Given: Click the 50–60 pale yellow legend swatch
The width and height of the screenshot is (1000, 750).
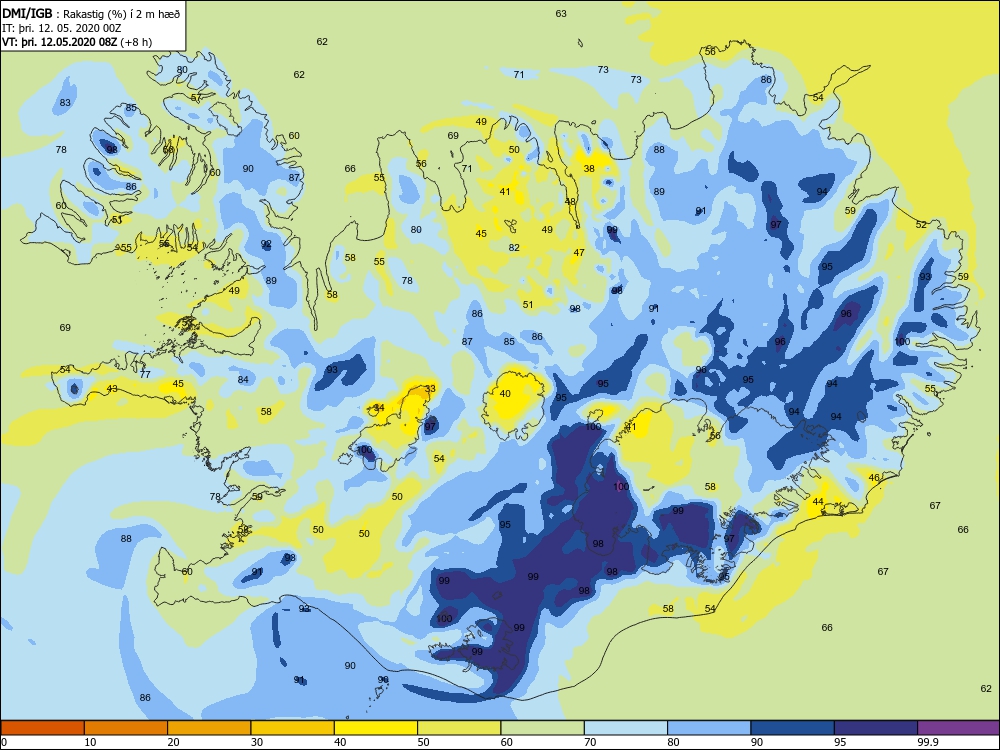Looking at the screenshot, I should pos(459,728).
